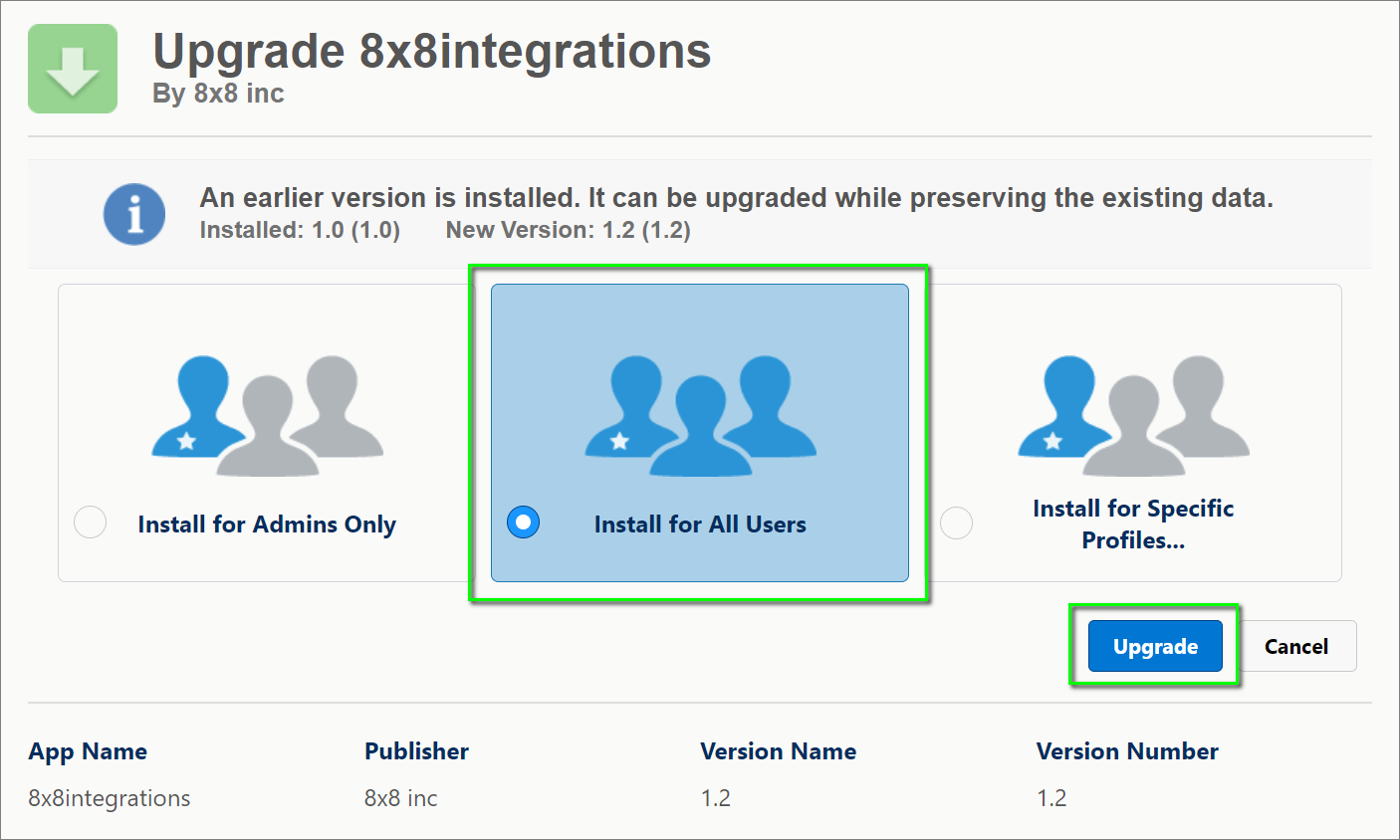
Task: Click the 'Installed: 1.0 (1.0)' version text
Action: 300,230
